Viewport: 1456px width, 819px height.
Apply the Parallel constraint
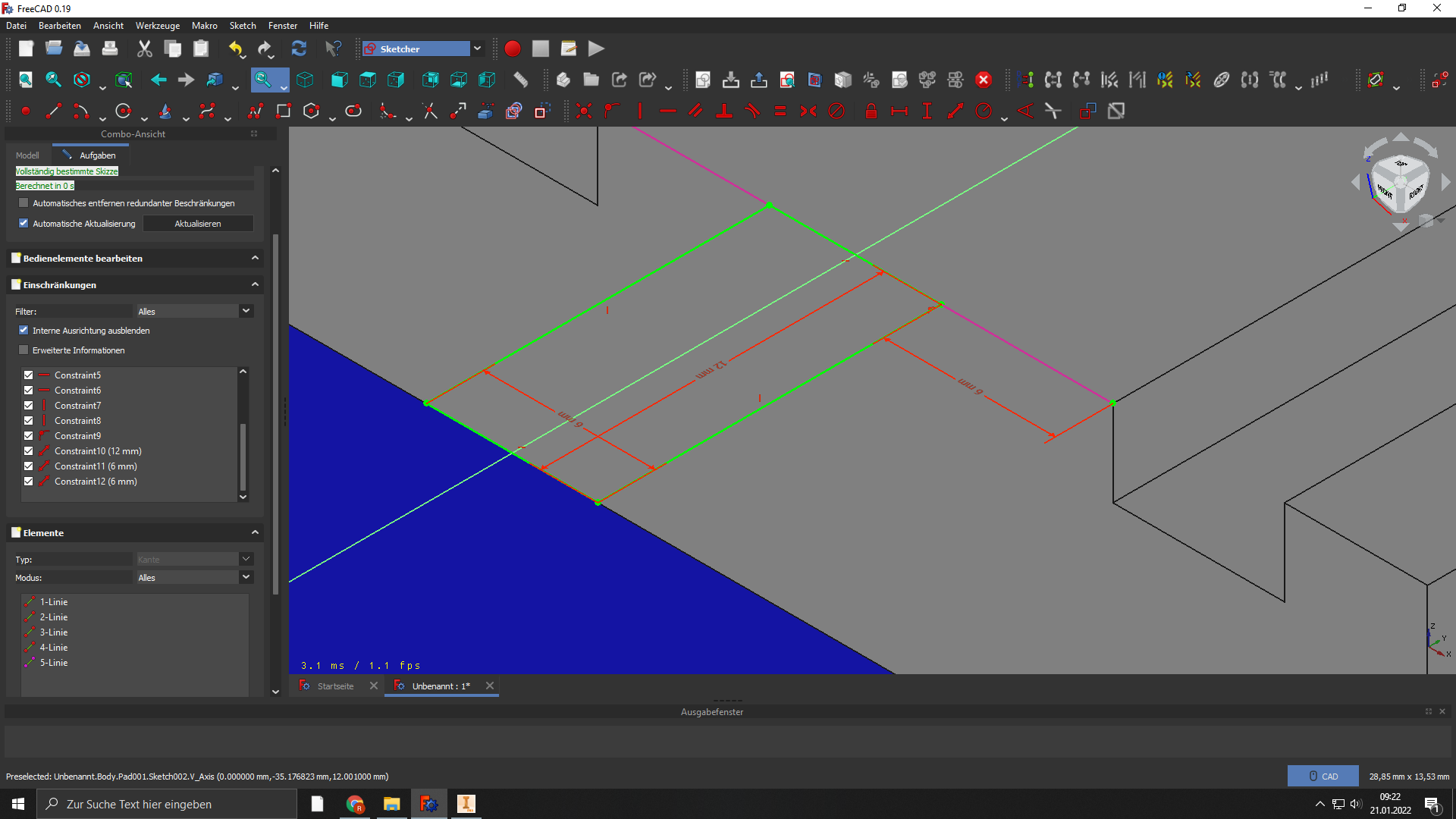click(x=695, y=111)
